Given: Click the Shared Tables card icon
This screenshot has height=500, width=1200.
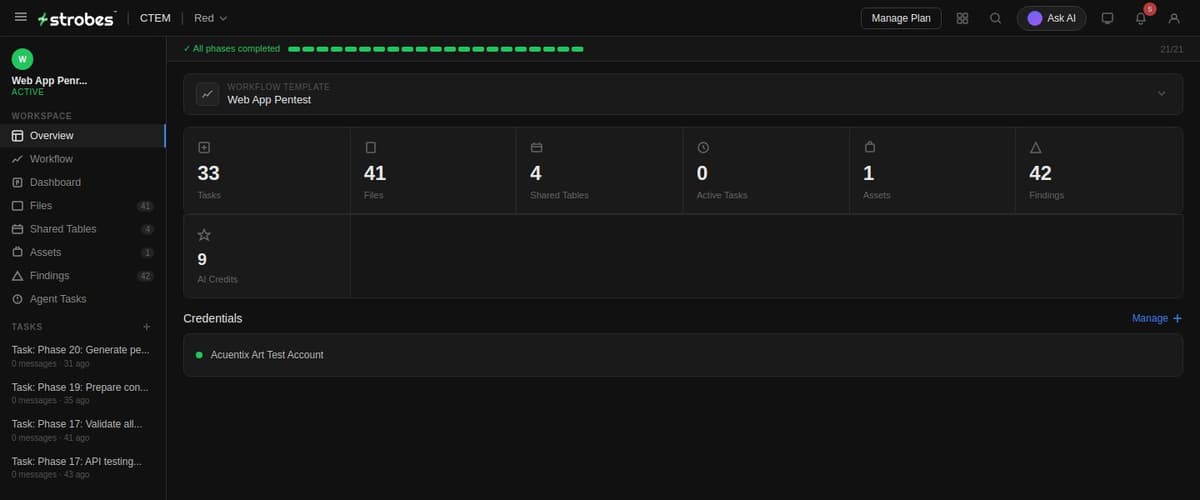Looking at the screenshot, I should pos(536,147).
